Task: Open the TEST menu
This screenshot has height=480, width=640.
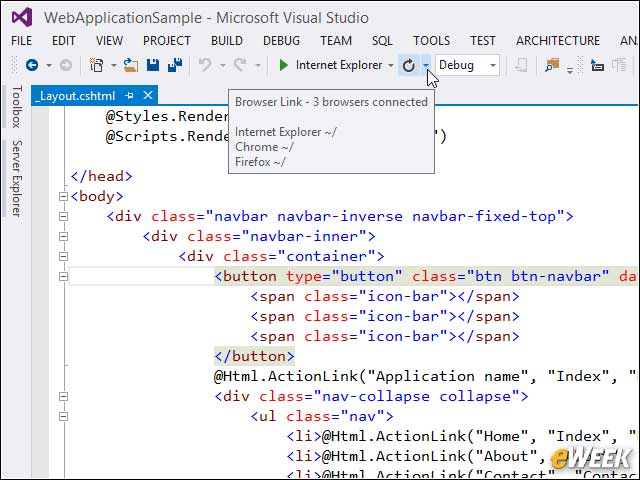Action: point(482,41)
